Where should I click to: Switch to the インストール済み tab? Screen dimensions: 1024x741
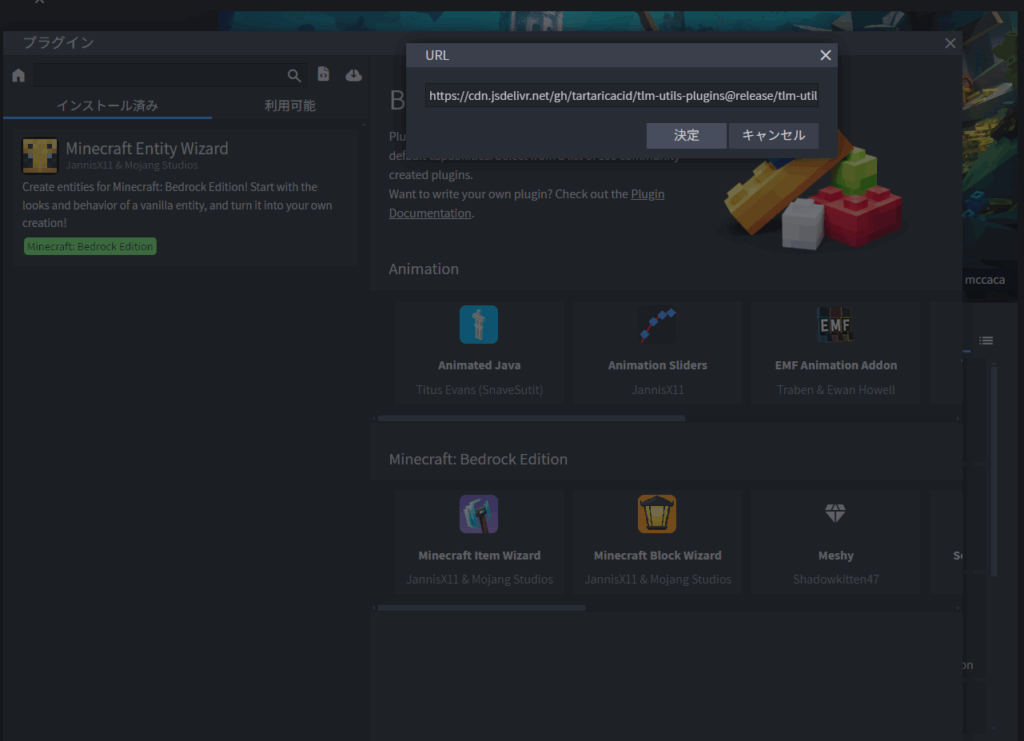coord(107,105)
